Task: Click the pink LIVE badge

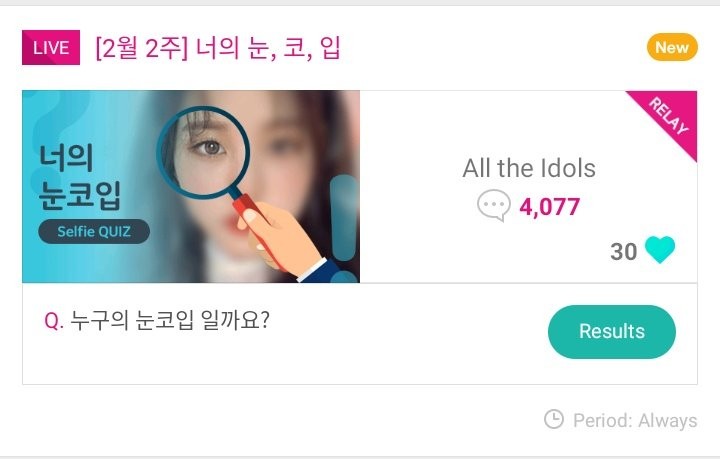Action: [x=50, y=48]
